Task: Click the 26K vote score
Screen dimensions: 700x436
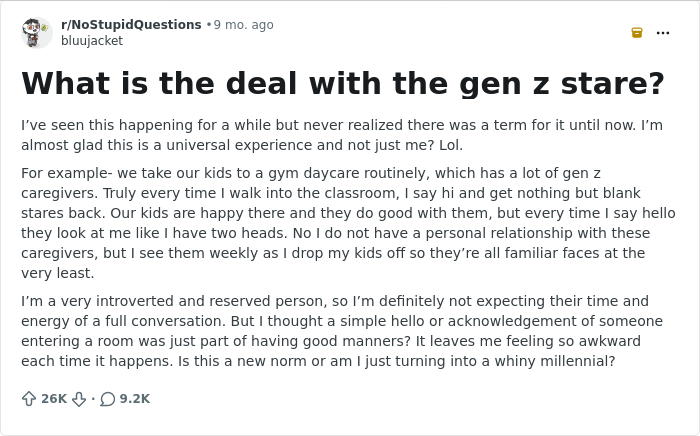Action: click(x=54, y=398)
